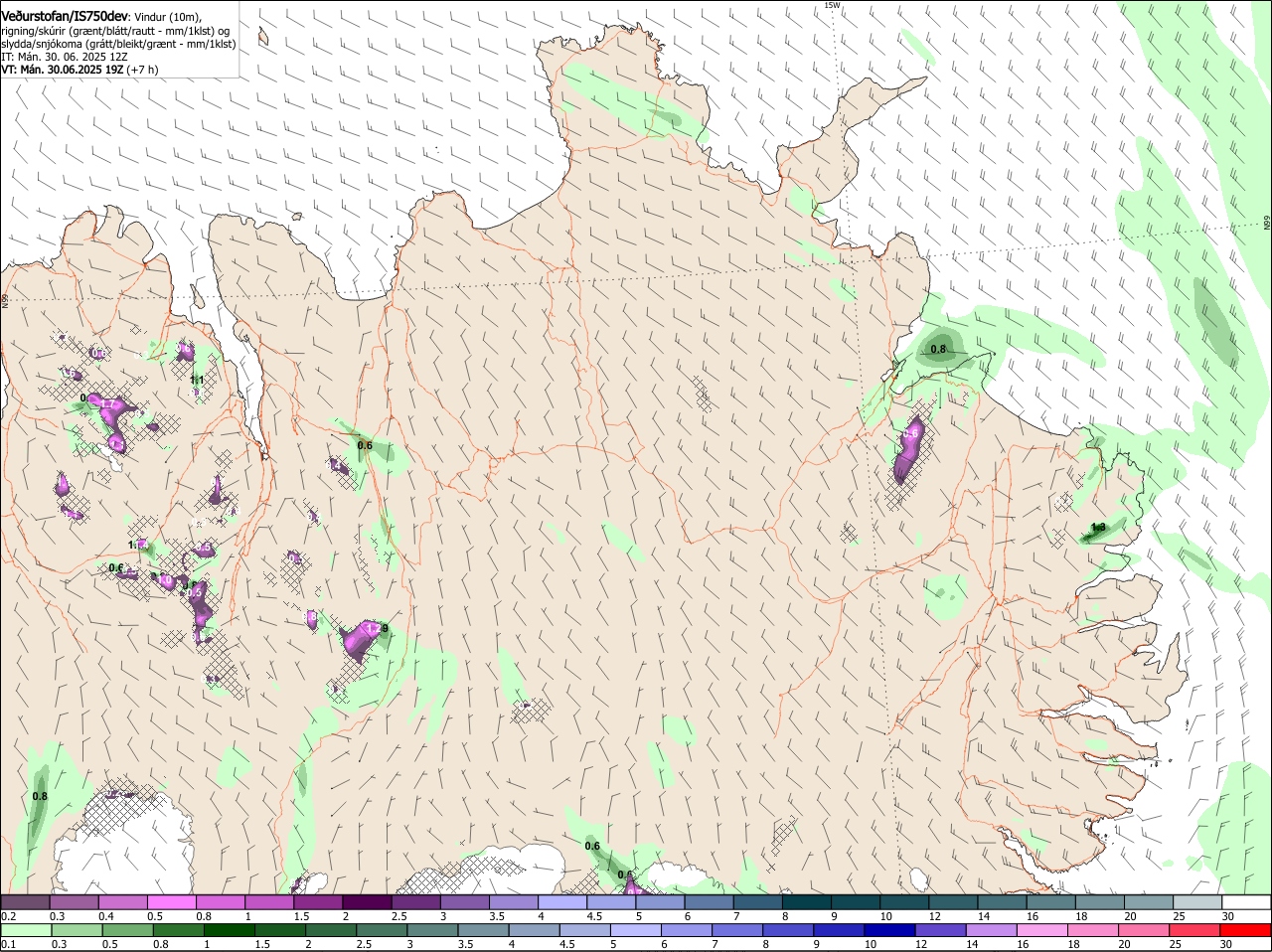Click the 1.1 precipitation value on map
This screenshot has height=952, width=1272.
[197, 380]
